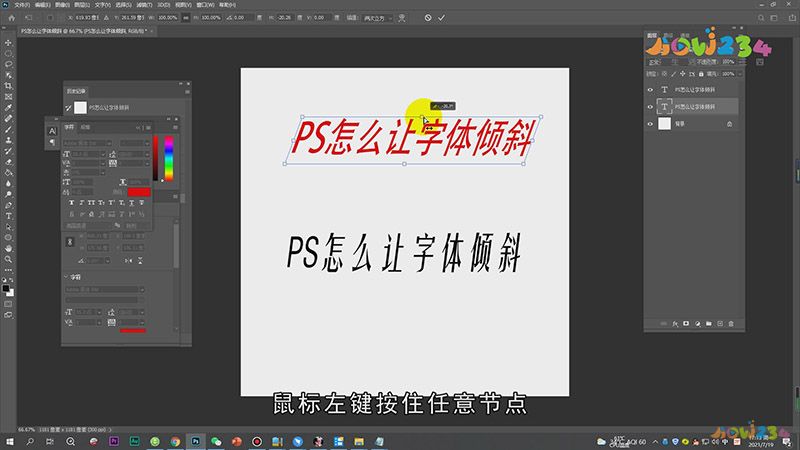This screenshot has width=800, height=450.
Task: Hide the background layer via eye icon
Action: tap(650, 123)
